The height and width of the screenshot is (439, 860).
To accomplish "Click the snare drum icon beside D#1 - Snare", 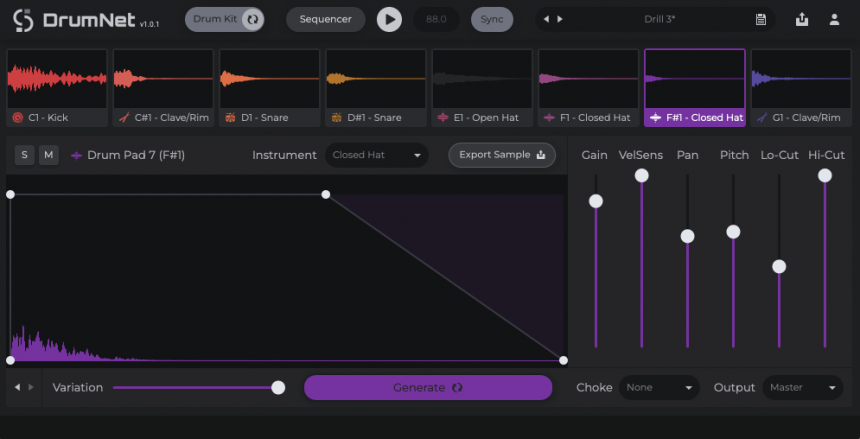I will pos(337,117).
